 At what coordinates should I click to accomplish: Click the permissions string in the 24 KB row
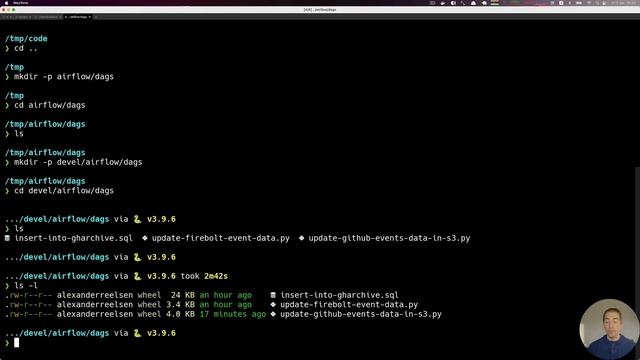[x=29, y=295]
